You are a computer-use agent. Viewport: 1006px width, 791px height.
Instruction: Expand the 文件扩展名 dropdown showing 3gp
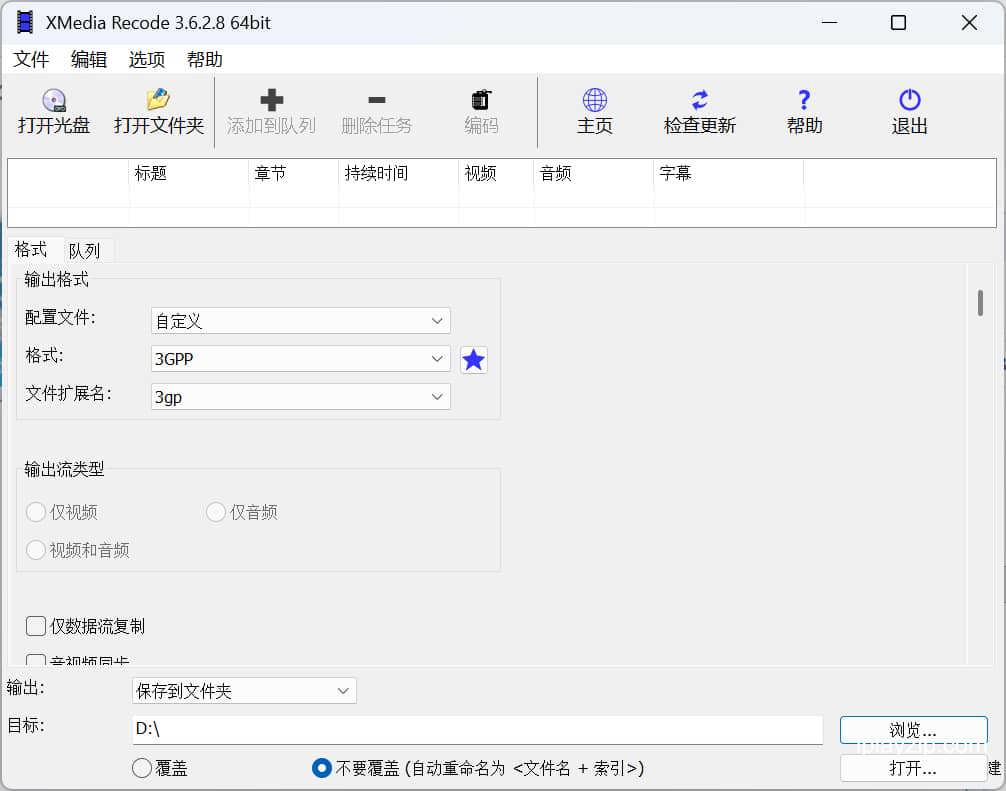(301, 396)
